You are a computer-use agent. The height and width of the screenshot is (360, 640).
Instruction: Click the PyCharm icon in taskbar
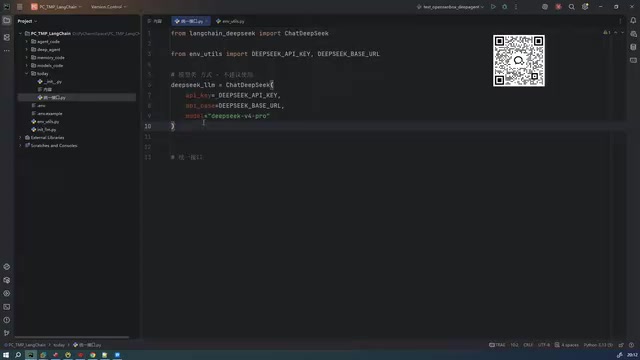(x=31, y=355)
